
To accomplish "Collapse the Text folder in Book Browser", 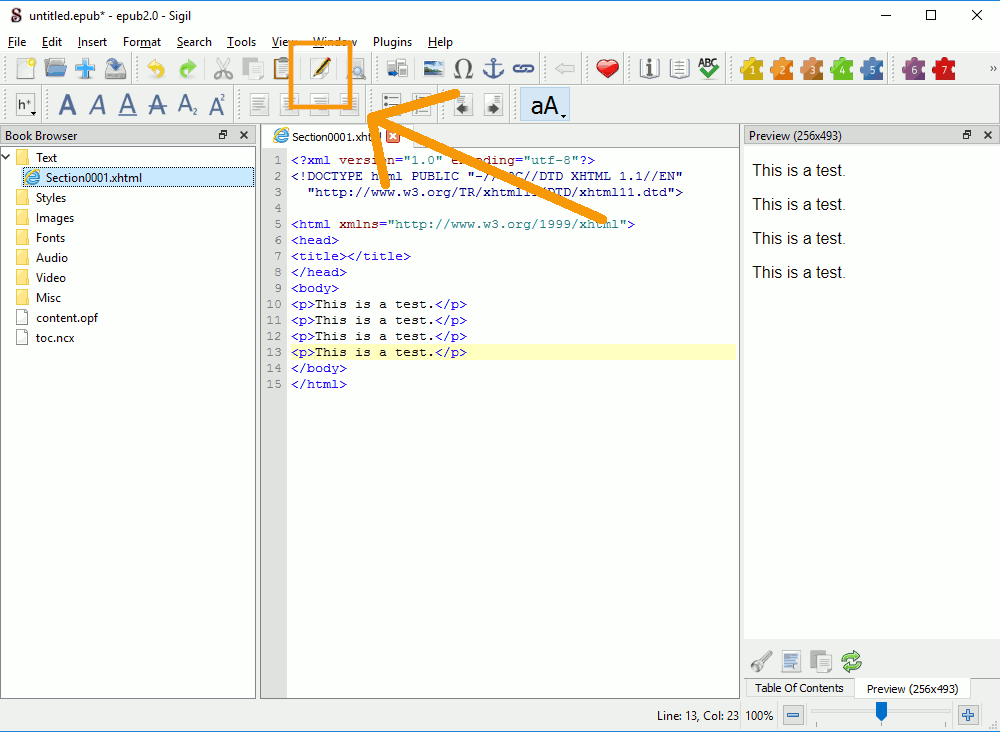I will (7, 157).
